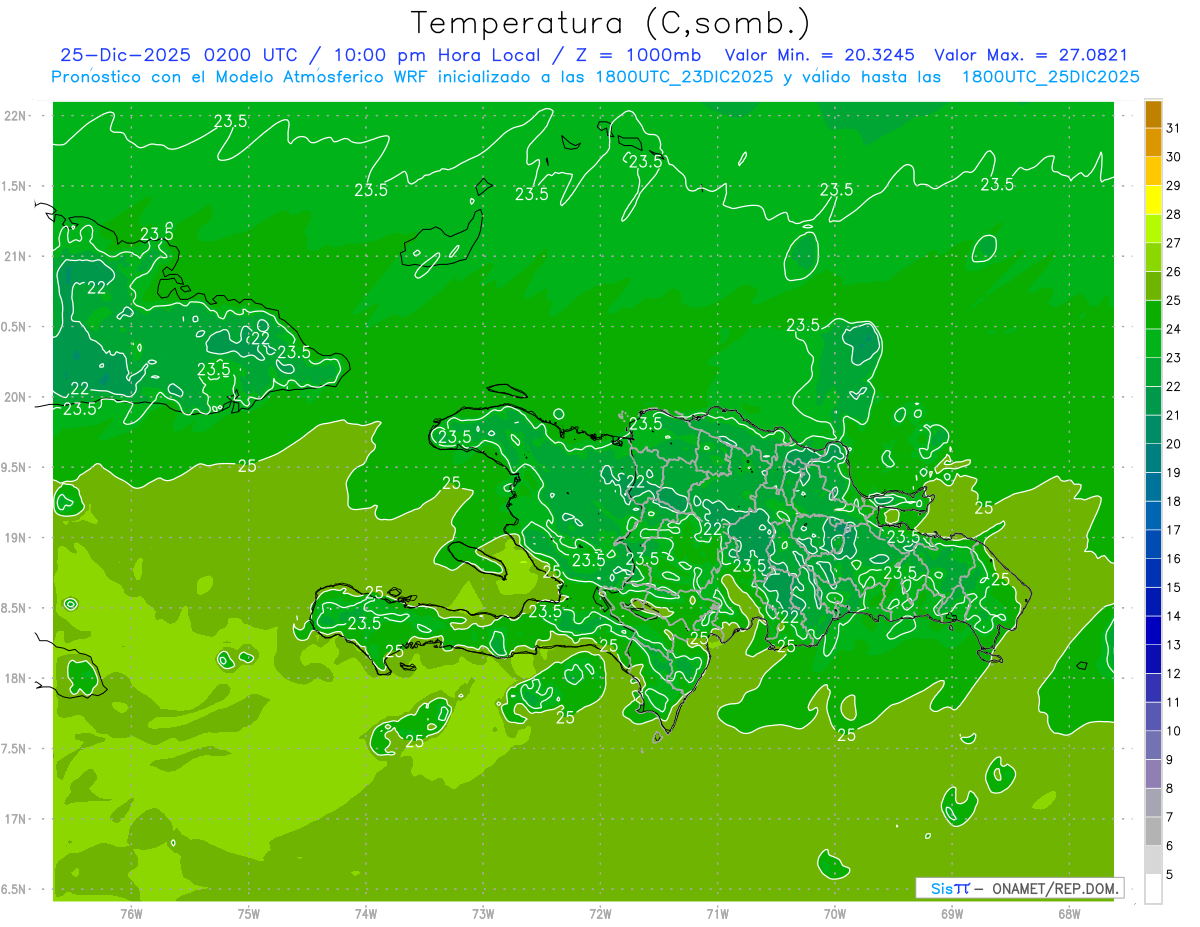Click the 73W longitude axis label
This screenshot has height=927, width=1200.
(x=483, y=913)
